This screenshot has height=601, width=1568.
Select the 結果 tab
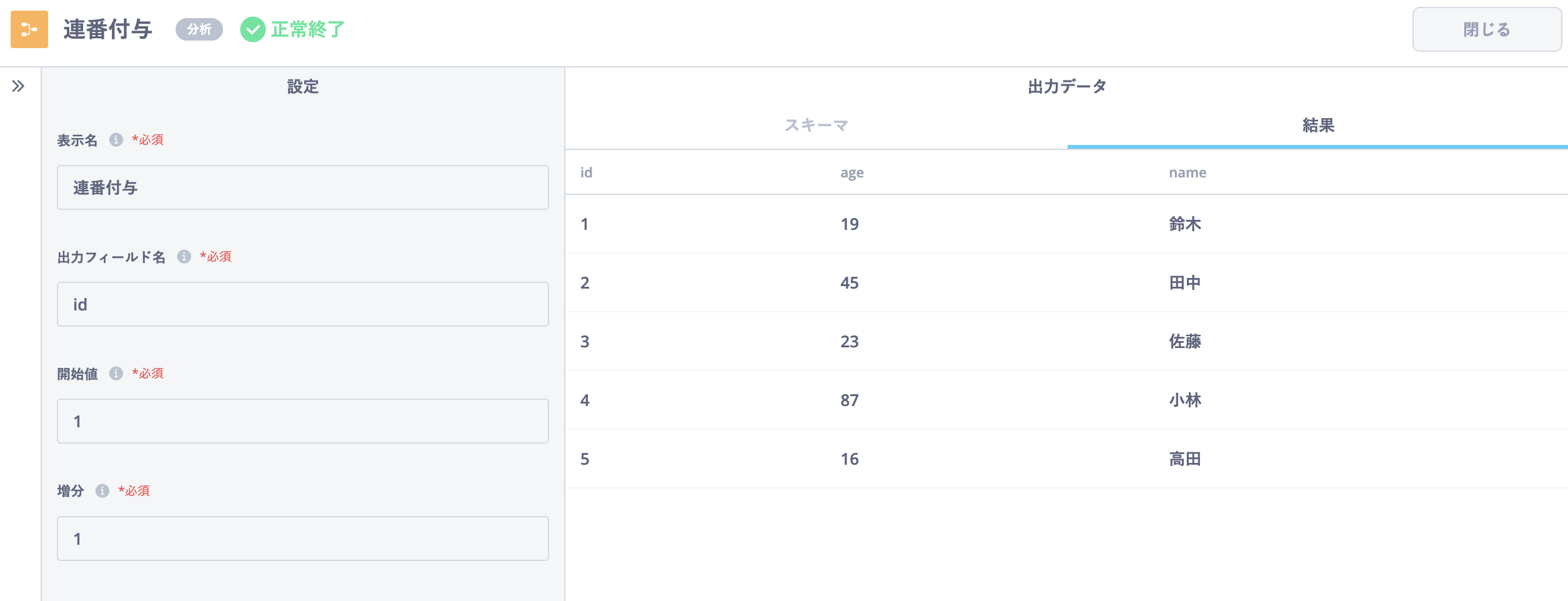(x=1317, y=126)
